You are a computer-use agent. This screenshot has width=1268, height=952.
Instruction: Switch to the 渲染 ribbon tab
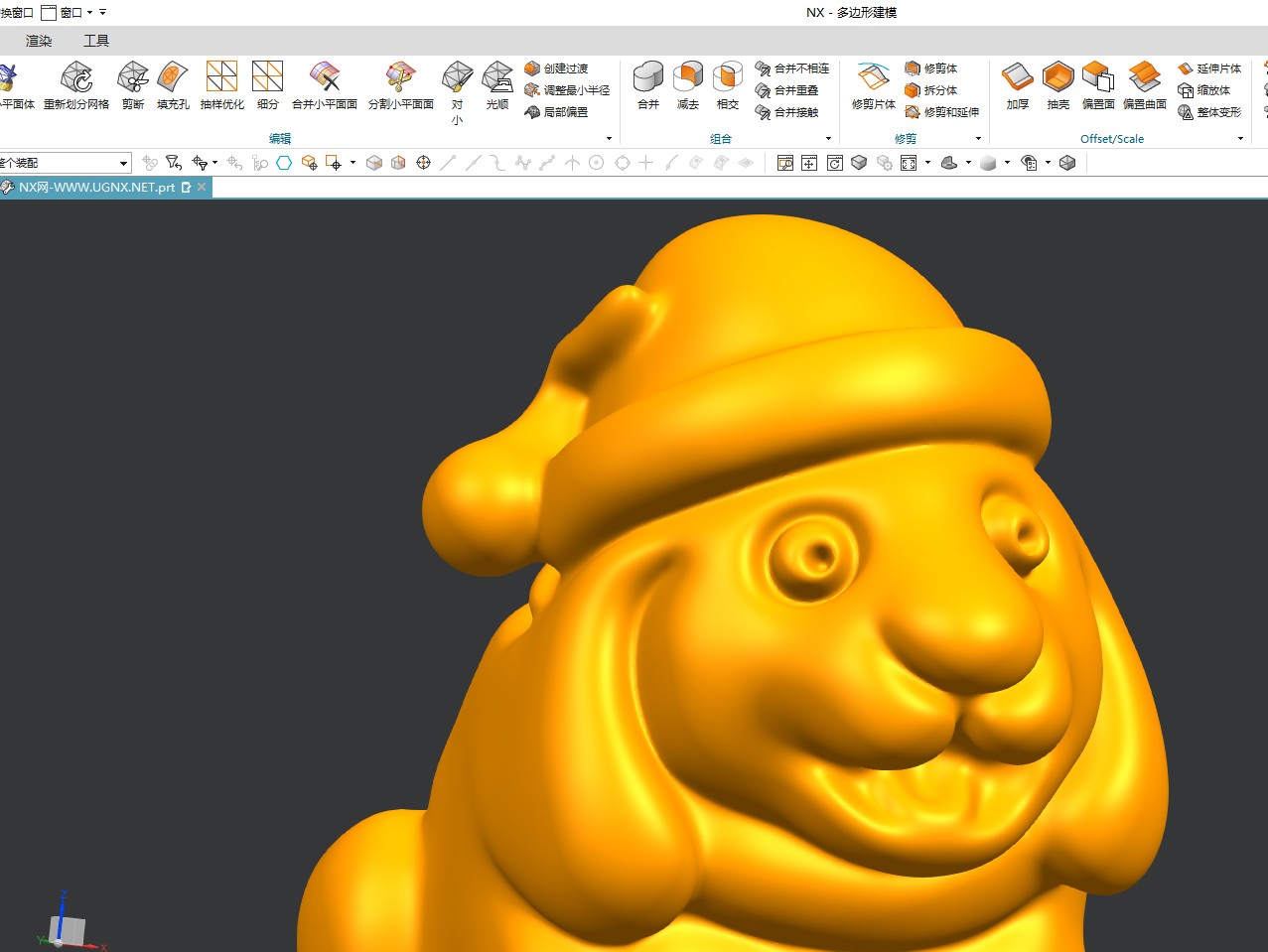[x=39, y=41]
